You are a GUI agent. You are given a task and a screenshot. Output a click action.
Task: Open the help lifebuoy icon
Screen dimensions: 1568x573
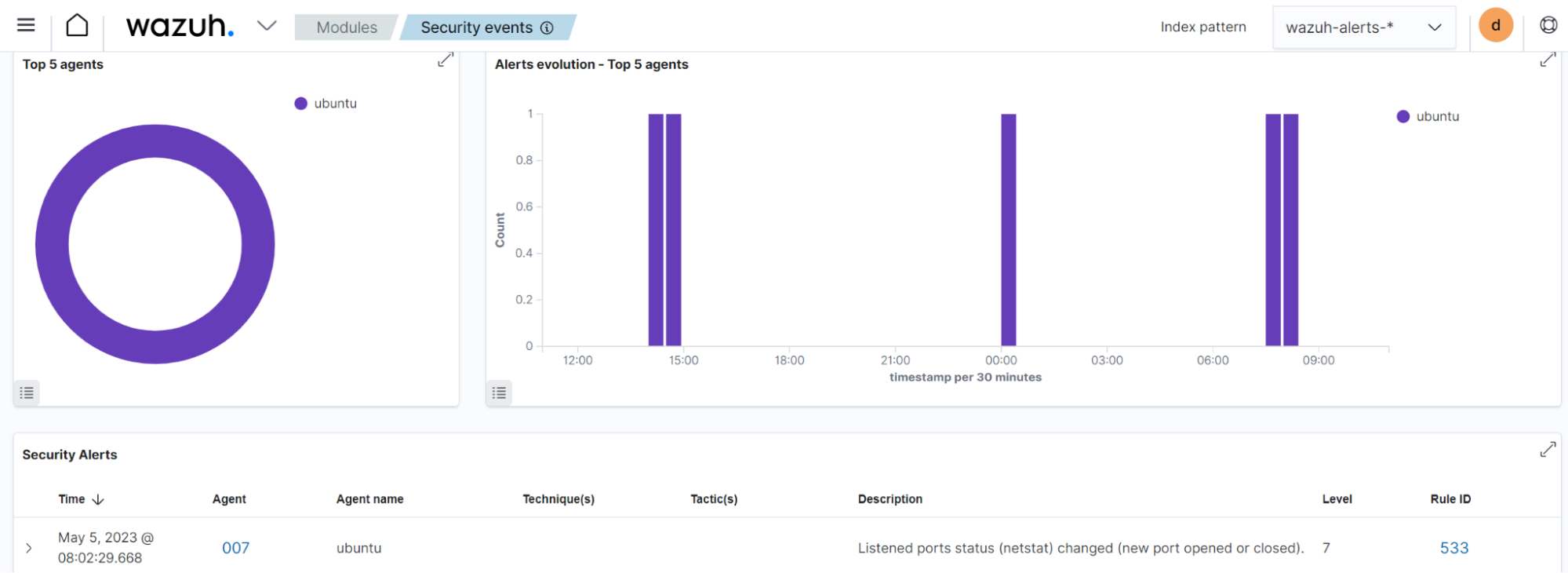[1548, 25]
